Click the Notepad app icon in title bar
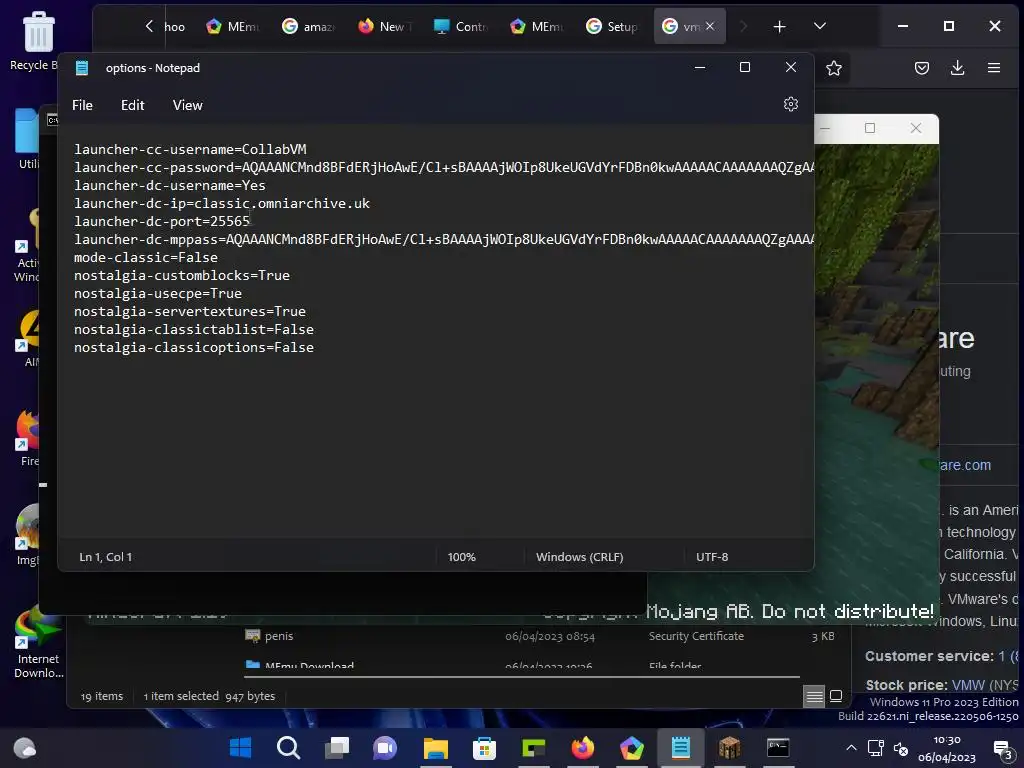 point(82,68)
